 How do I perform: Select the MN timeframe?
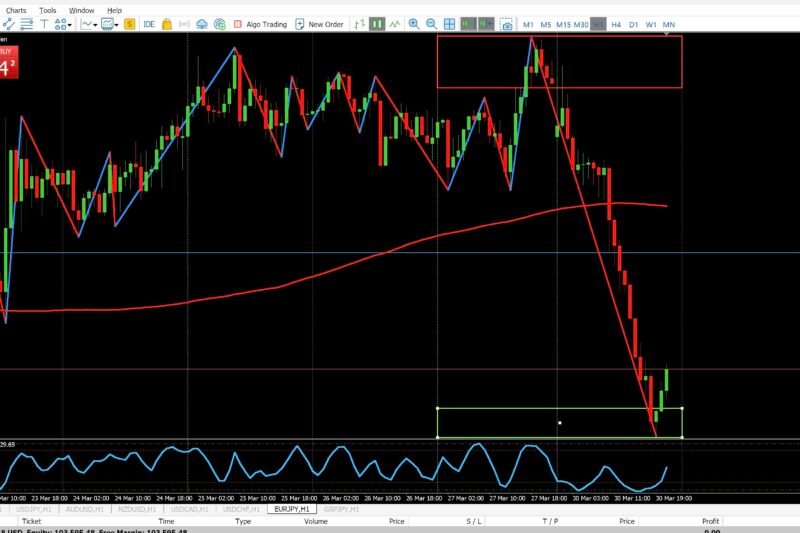[x=668, y=24]
